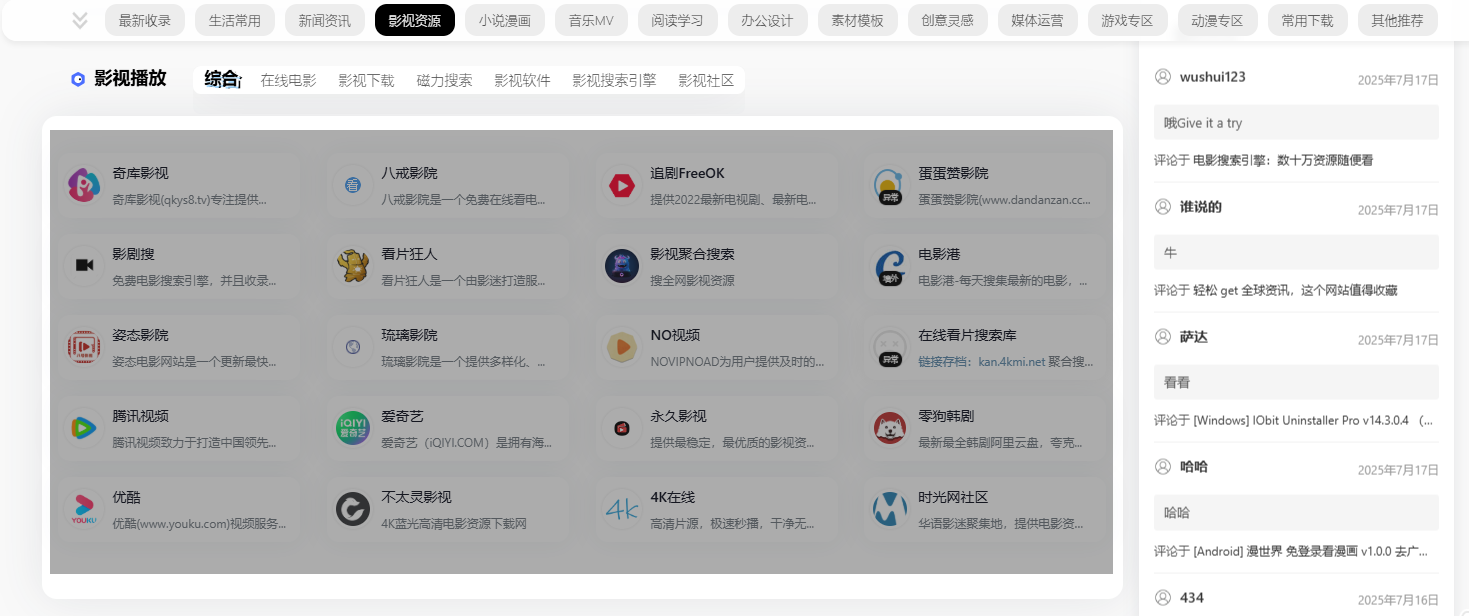Click the blue hexagon icon beside 影视播放

[78, 79]
